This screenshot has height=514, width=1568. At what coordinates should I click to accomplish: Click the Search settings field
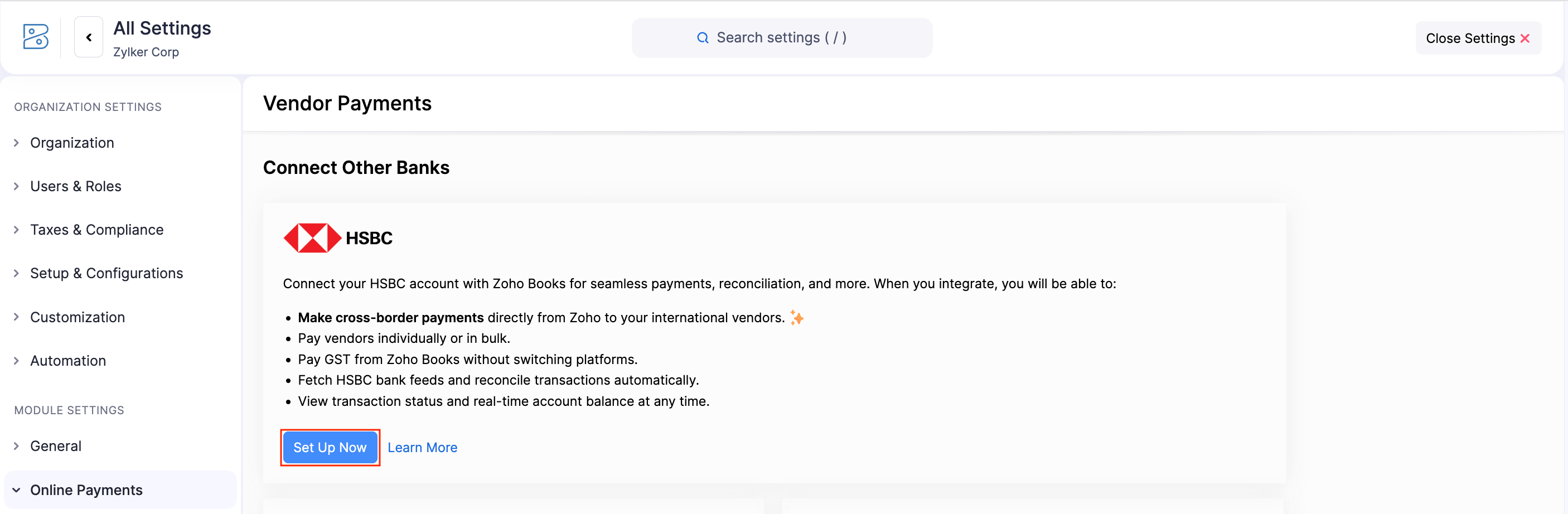pyautogui.click(x=782, y=37)
